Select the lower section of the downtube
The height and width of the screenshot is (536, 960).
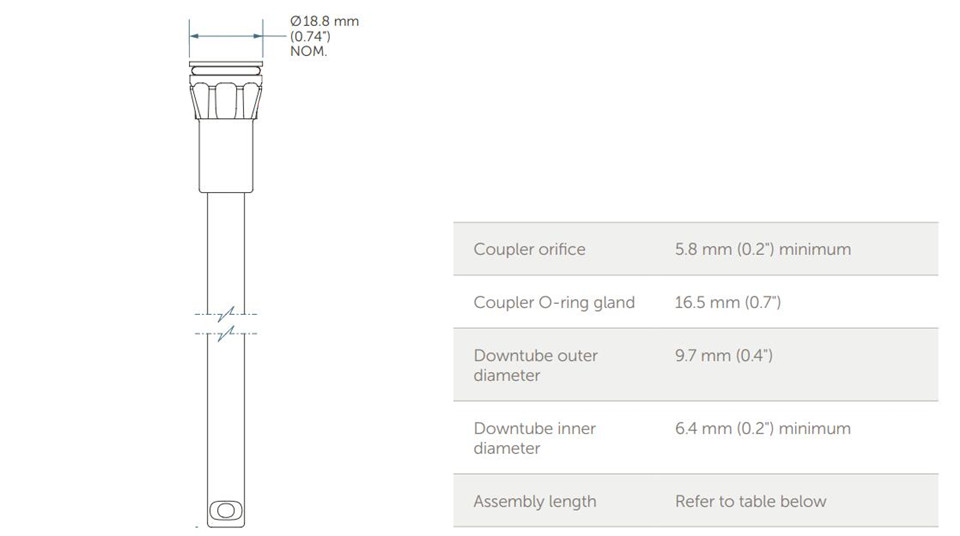click(x=226, y=429)
